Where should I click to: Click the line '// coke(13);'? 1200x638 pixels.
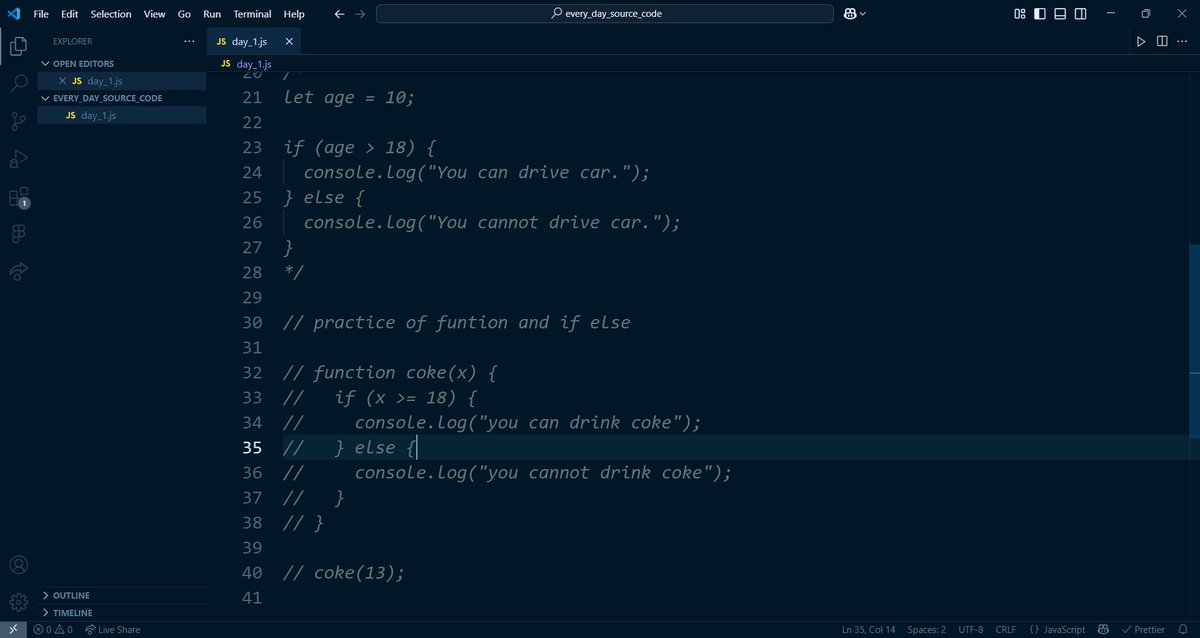[x=344, y=573]
